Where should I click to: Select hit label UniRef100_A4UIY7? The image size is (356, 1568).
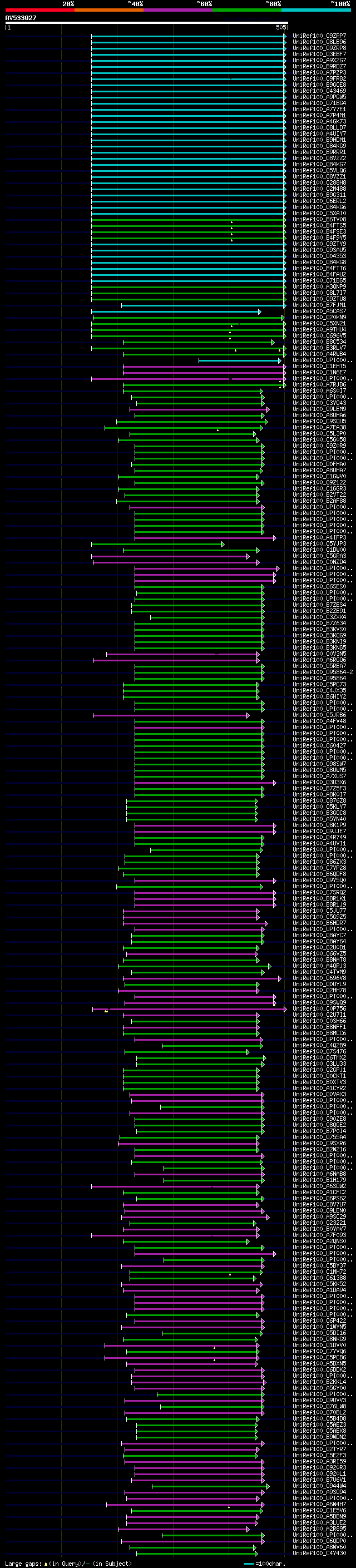pos(319,134)
